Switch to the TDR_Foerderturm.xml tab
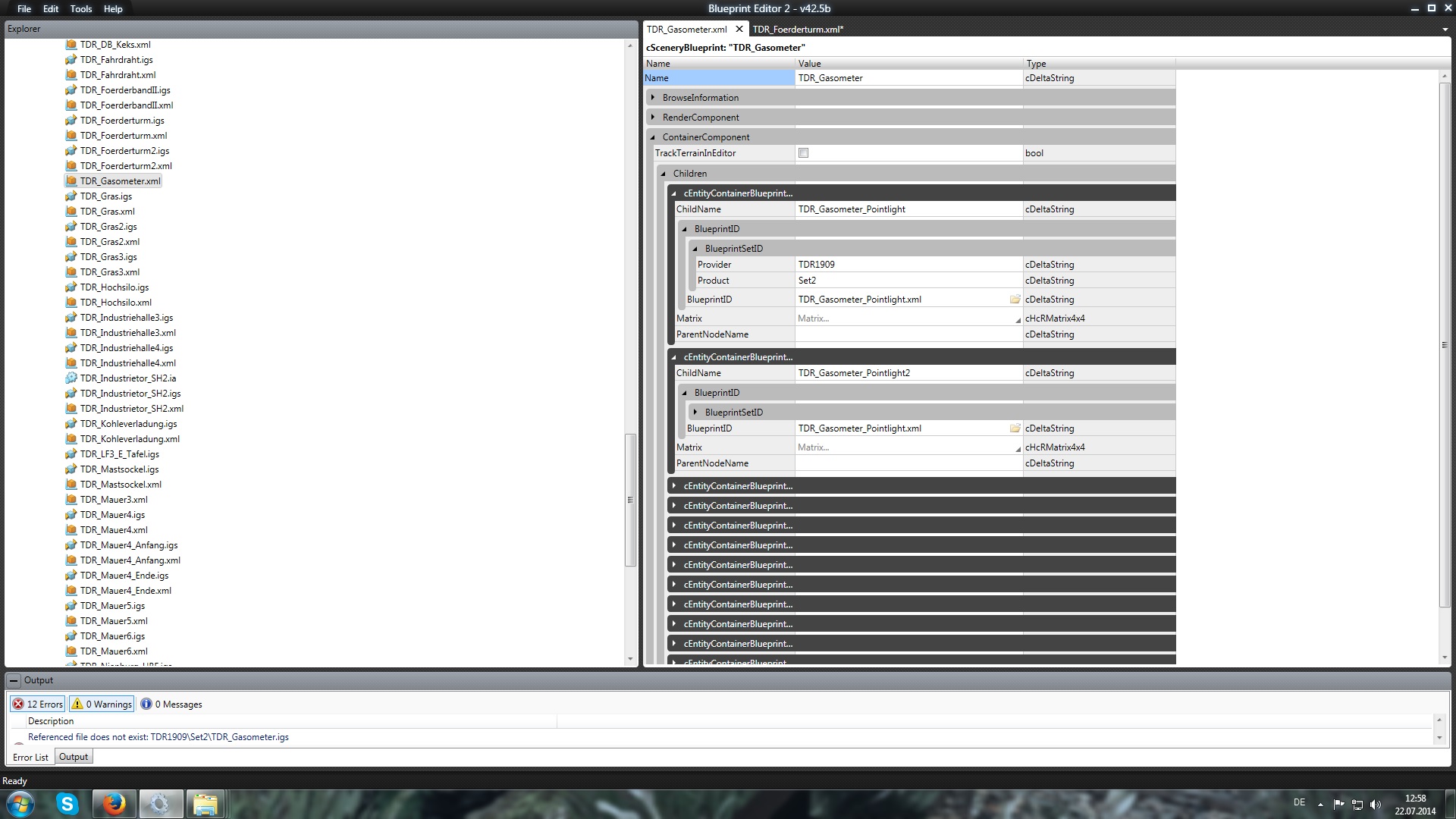 coord(797,30)
